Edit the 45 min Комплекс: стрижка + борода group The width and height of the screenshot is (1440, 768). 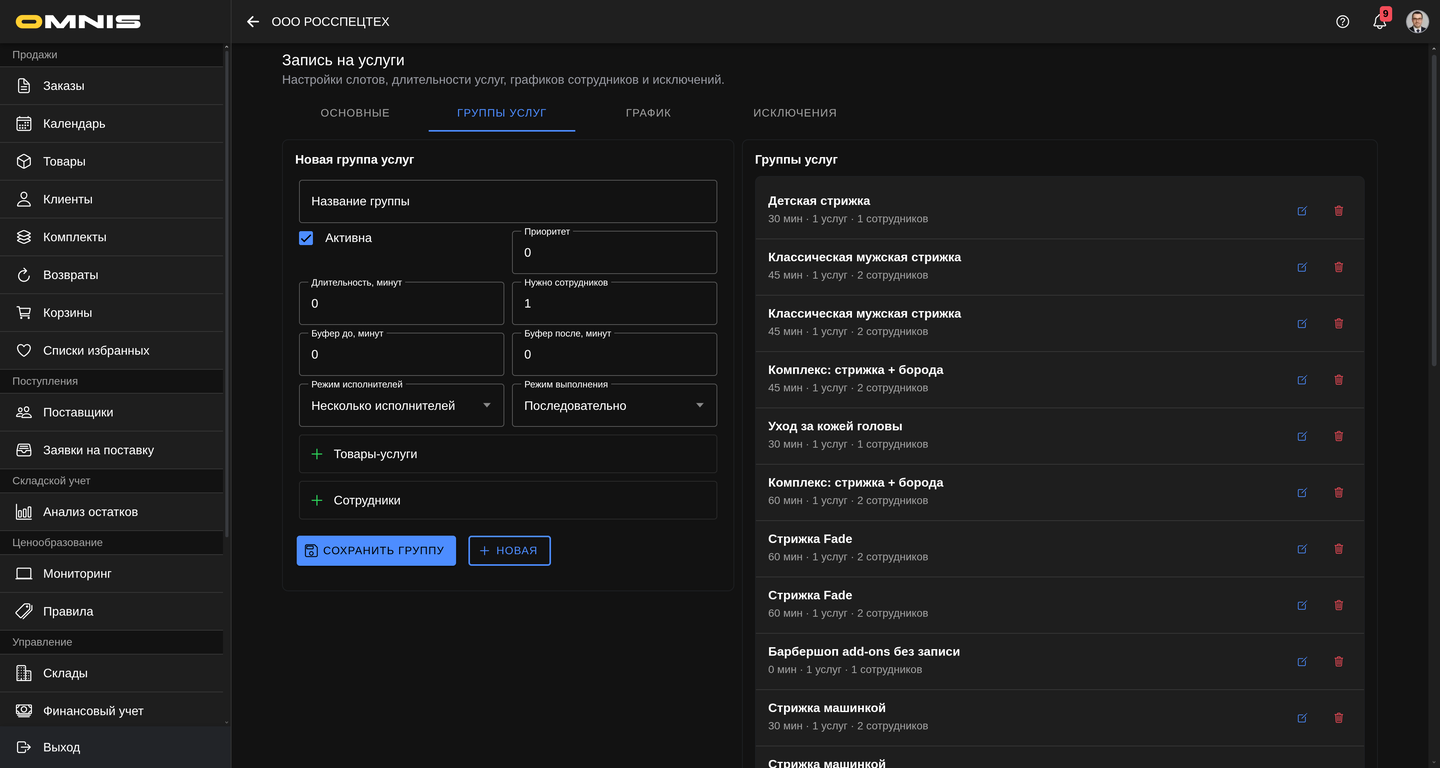(1302, 380)
